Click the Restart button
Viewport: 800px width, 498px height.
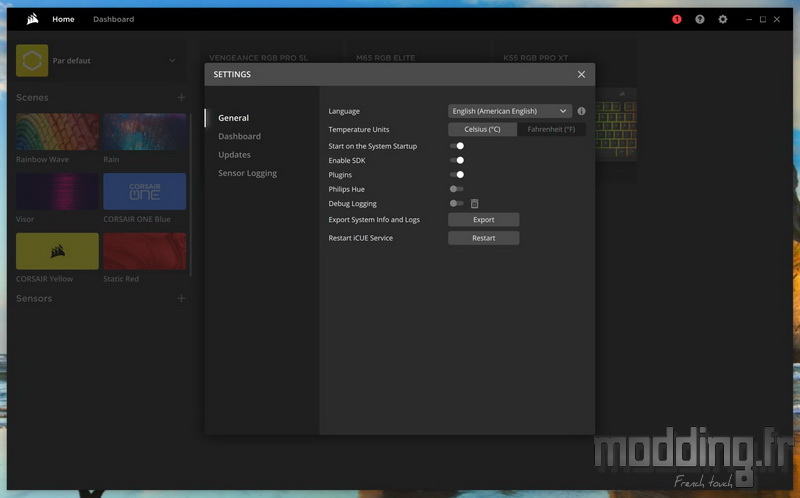[484, 238]
